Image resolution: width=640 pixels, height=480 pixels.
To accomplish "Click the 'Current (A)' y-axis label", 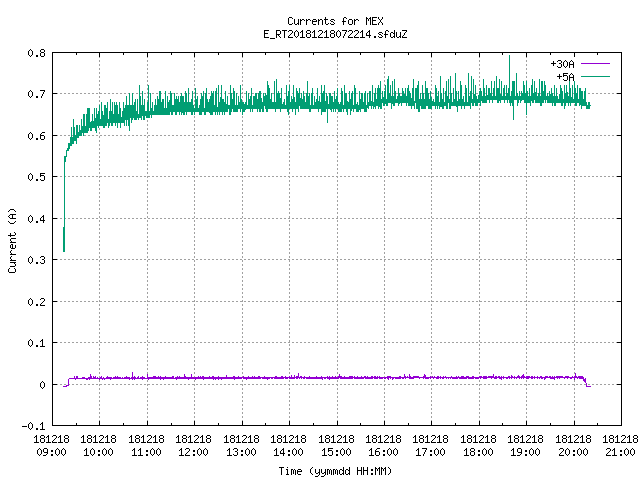I will 12,240.
